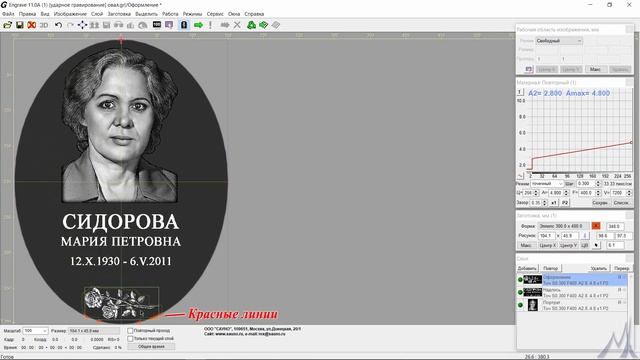
Task: Click the green tree-shaped toolbar icon
Action: [251, 25]
